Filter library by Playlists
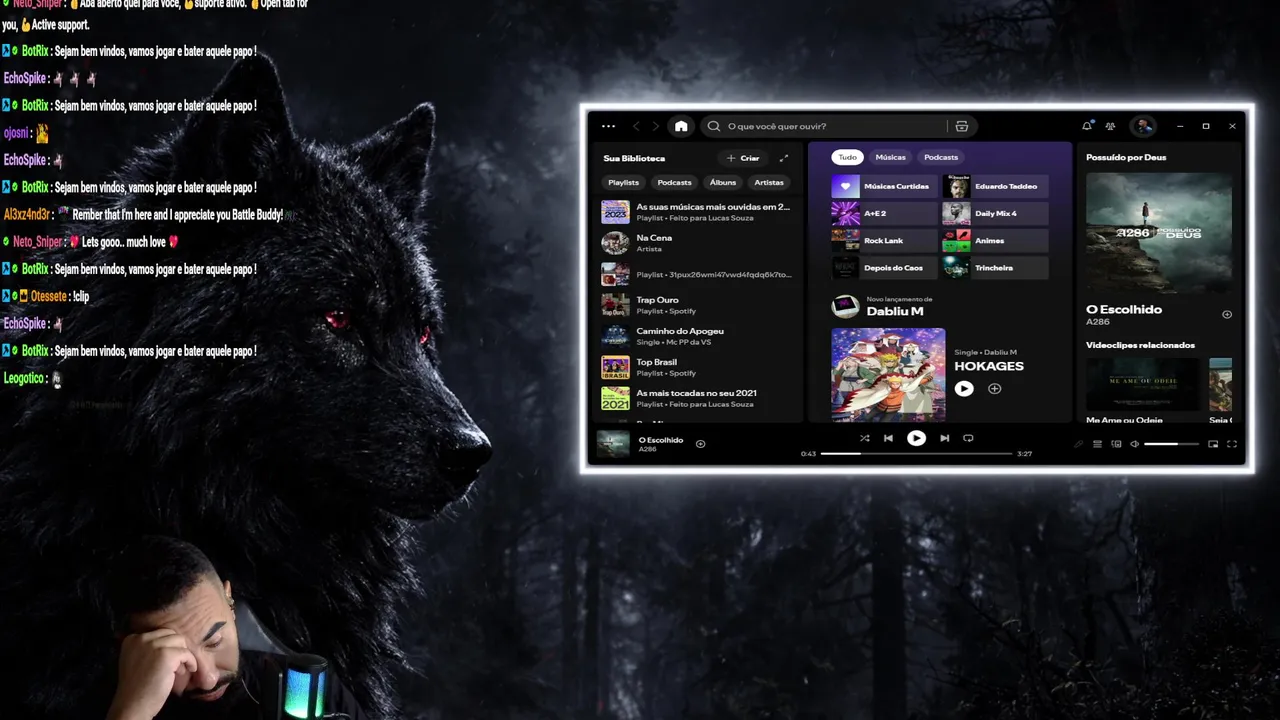Image resolution: width=1280 pixels, height=720 pixels. pyautogui.click(x=623, y=182)
